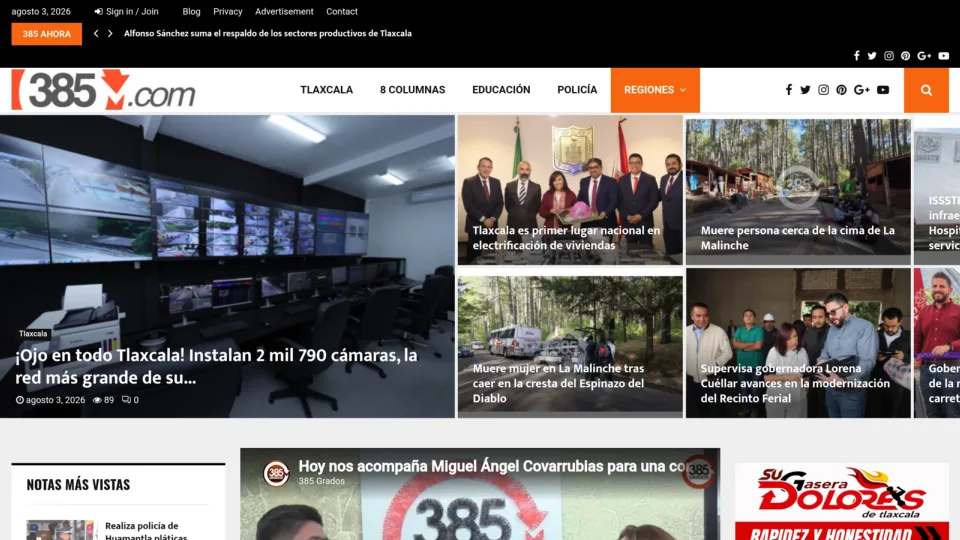
Task: Click 385 Grados channel avatar in video
Action: point(276,473)
